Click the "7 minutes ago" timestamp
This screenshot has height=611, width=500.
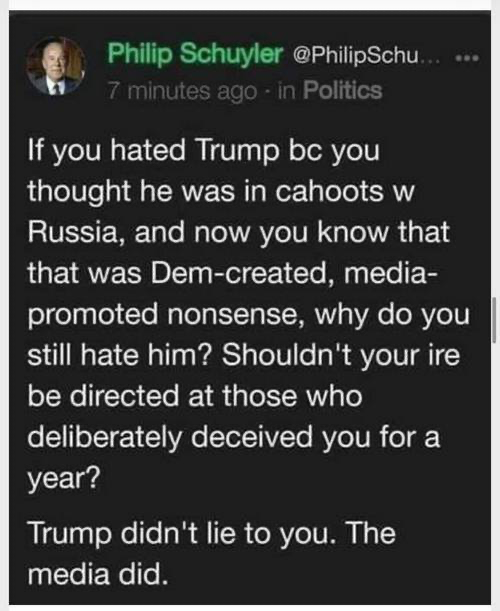pyautogui.click(x=182, y=92)
